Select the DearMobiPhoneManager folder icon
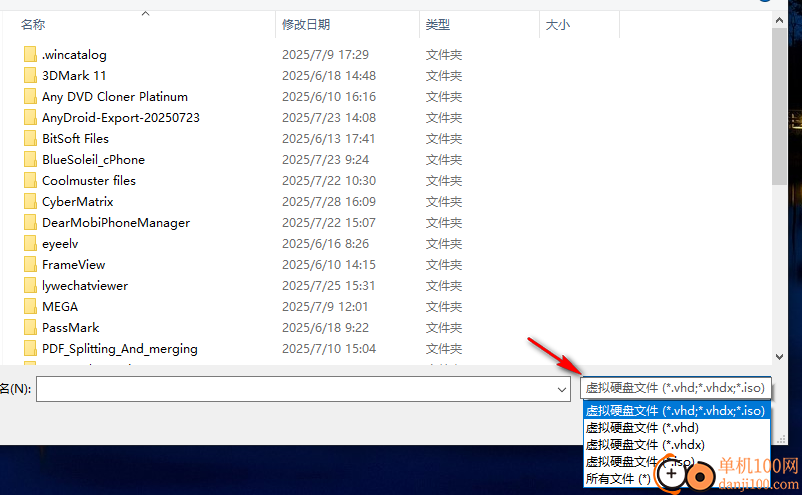This screenshot has height=495, width=802. [x=30, y=222]
